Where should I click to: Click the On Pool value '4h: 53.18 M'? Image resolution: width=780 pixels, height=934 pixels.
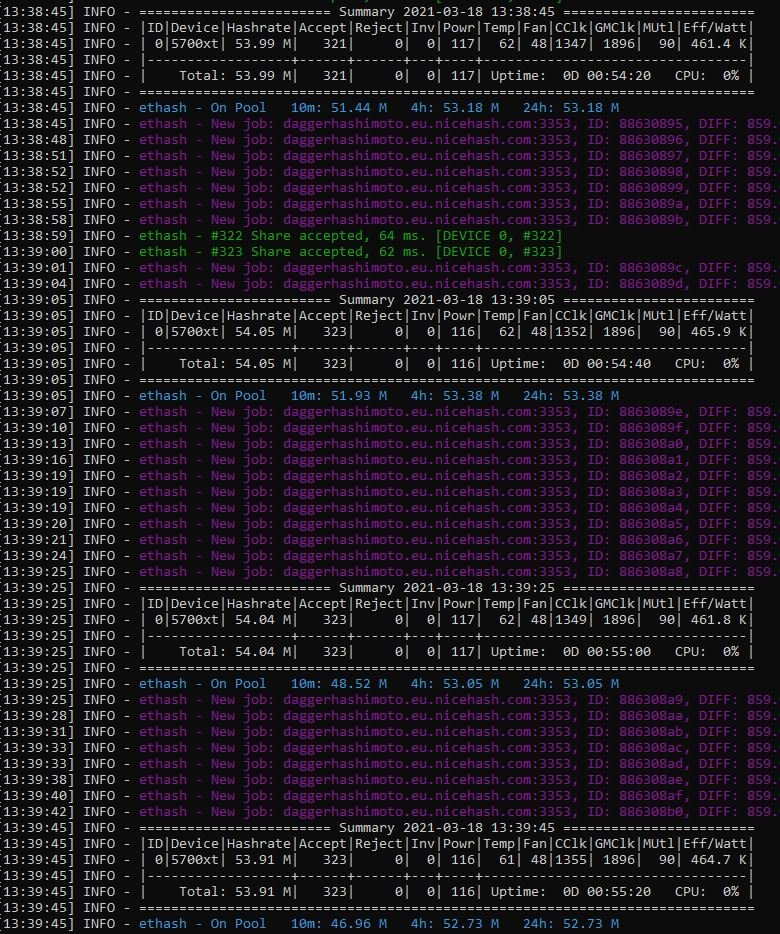(455, 108)
